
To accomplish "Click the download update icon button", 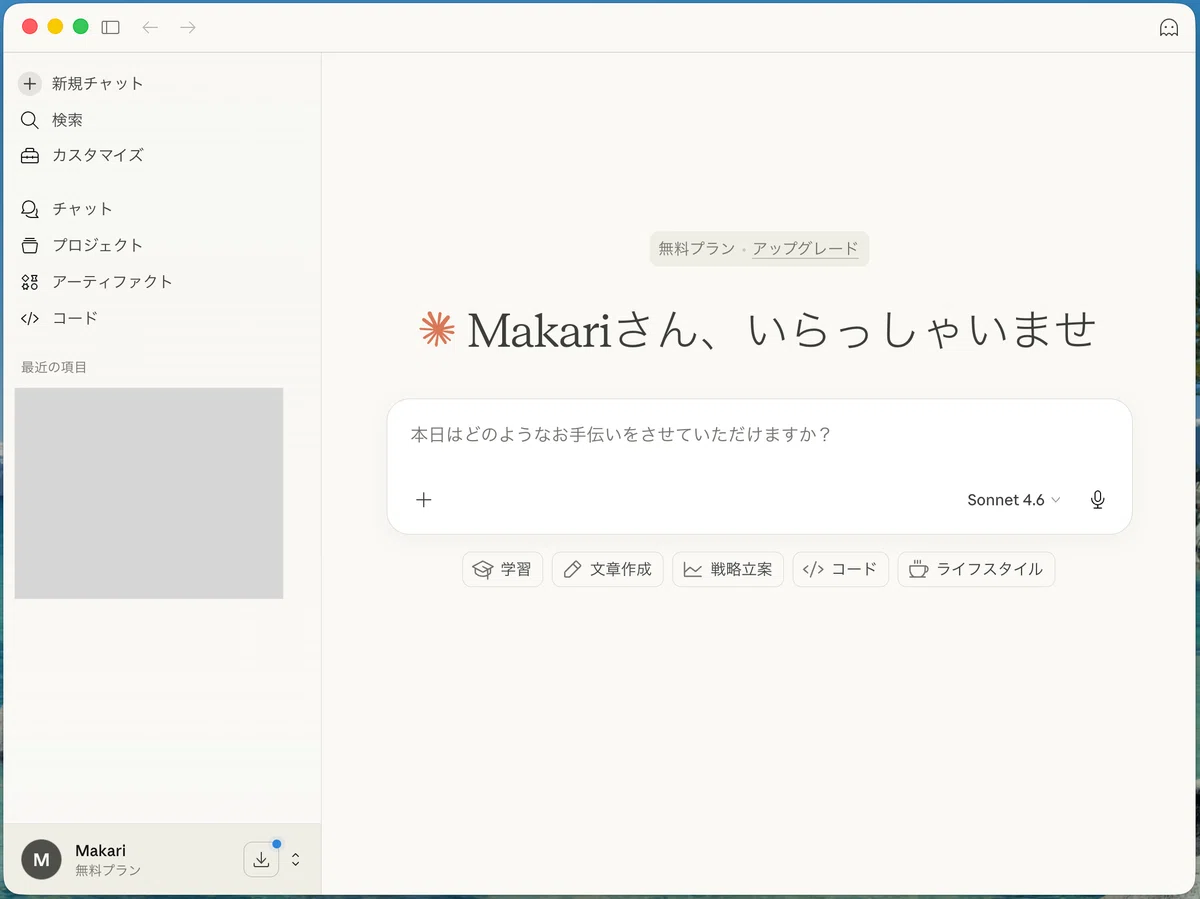I will [x=261, y=859].
